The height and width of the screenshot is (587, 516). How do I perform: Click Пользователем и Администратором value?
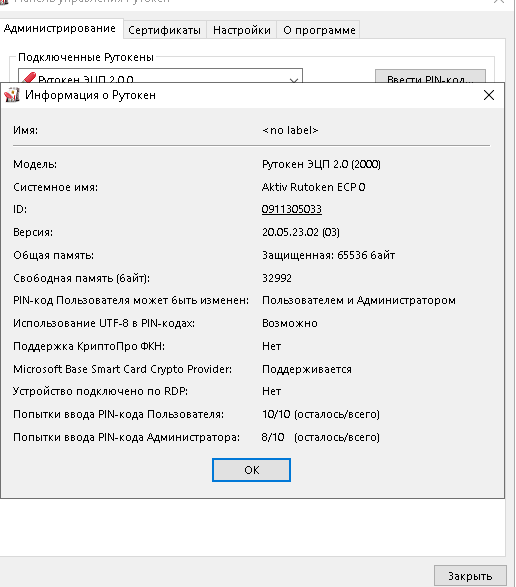(x=359, y=300)
